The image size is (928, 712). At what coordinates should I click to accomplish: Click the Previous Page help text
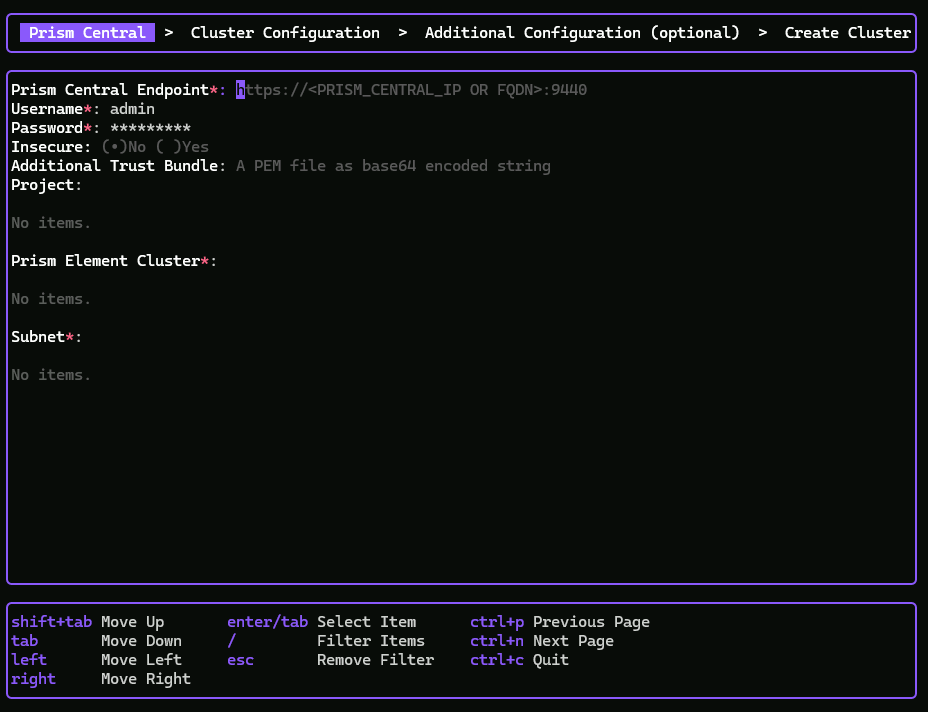591,622
